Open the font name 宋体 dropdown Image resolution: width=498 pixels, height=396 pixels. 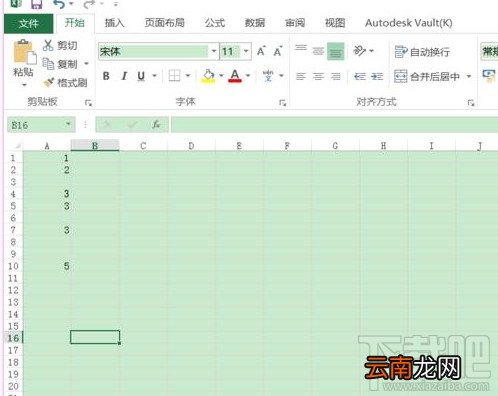click(x=214, y=51)
